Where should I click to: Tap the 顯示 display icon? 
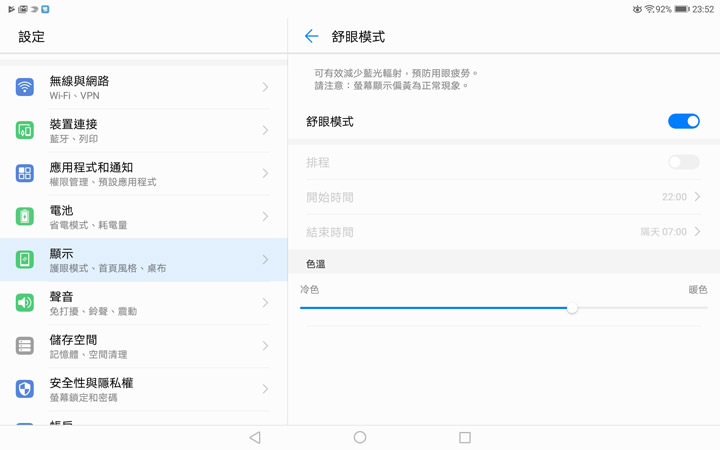pyautogui.click(x=25, y=259)
